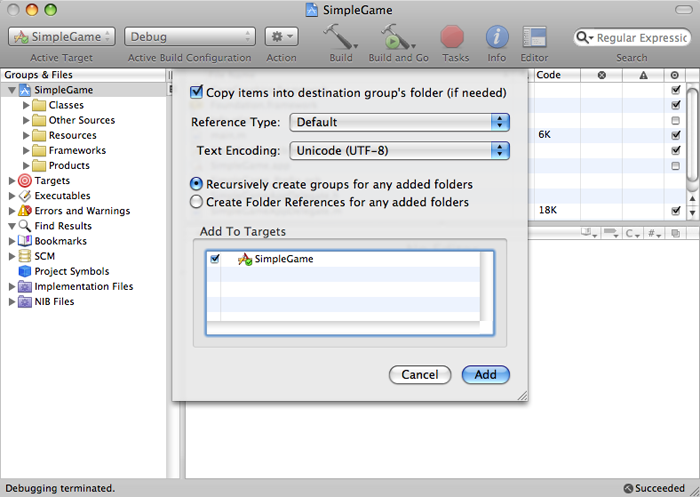Click the Build hammer icon

point(340,37)
